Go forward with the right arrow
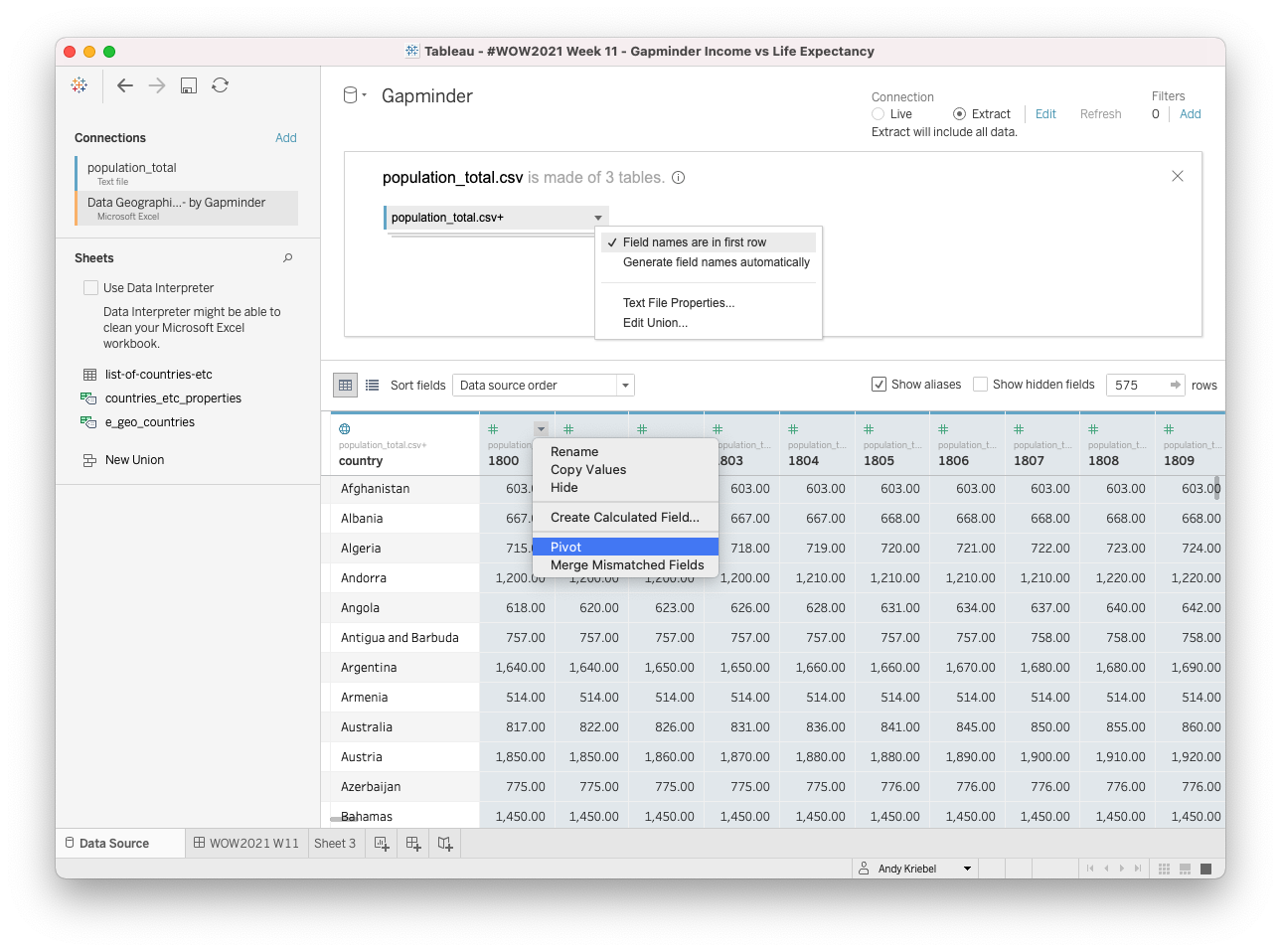Image resolution: width=1281 pixels, height=952 pixels. point(157,85)
